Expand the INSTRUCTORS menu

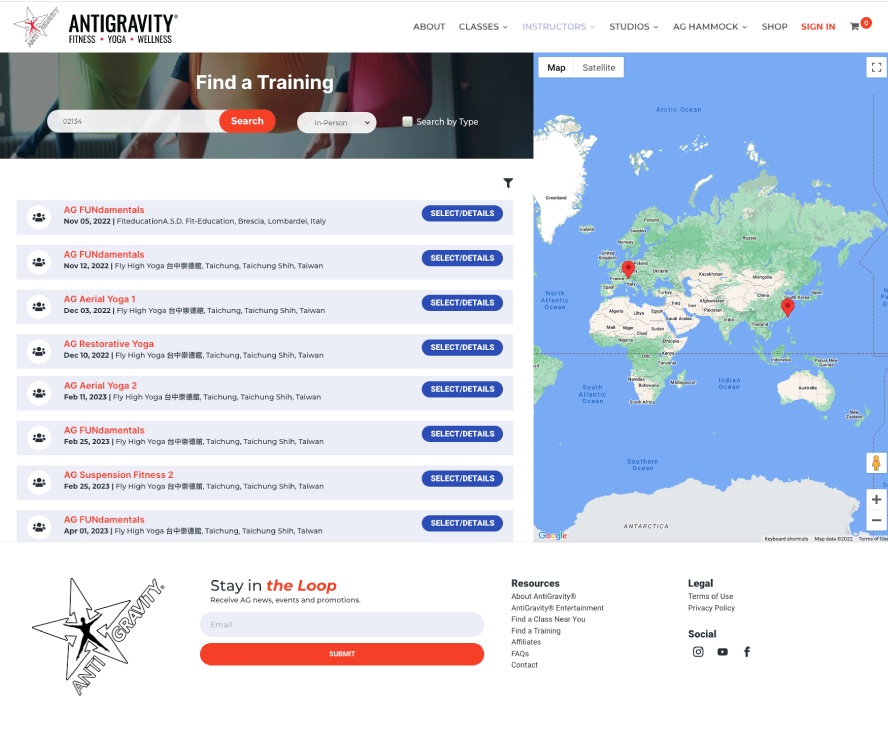(x=558, y=27)
